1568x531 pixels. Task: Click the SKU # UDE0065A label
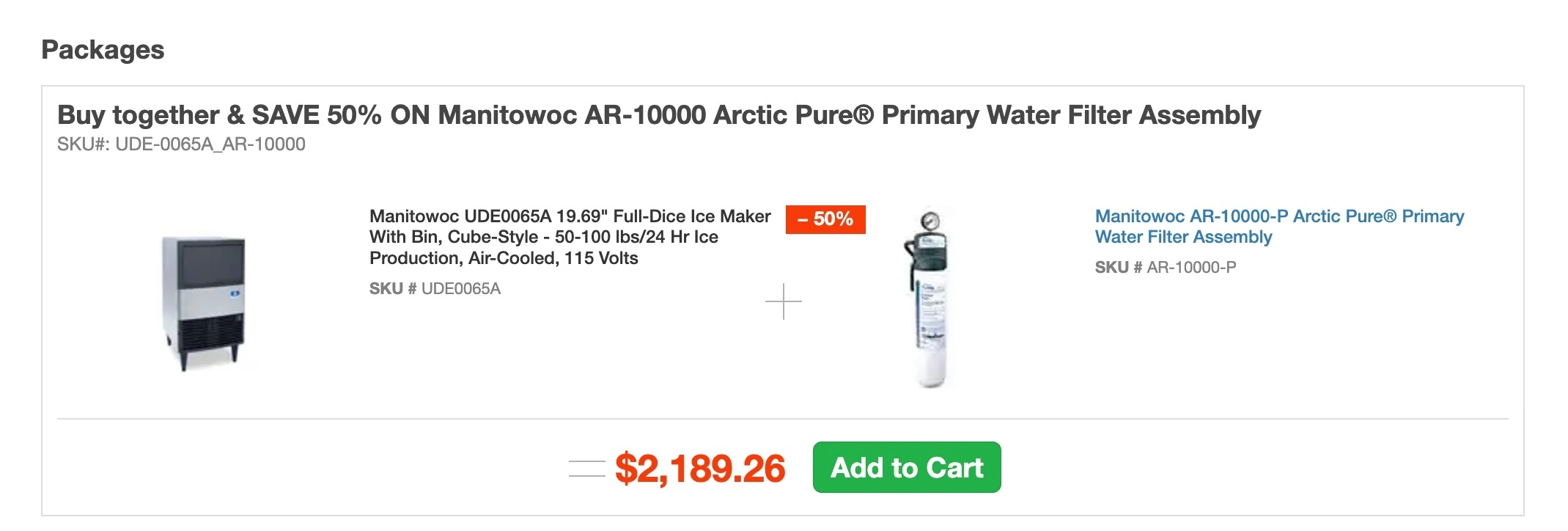tap(435, 289)
